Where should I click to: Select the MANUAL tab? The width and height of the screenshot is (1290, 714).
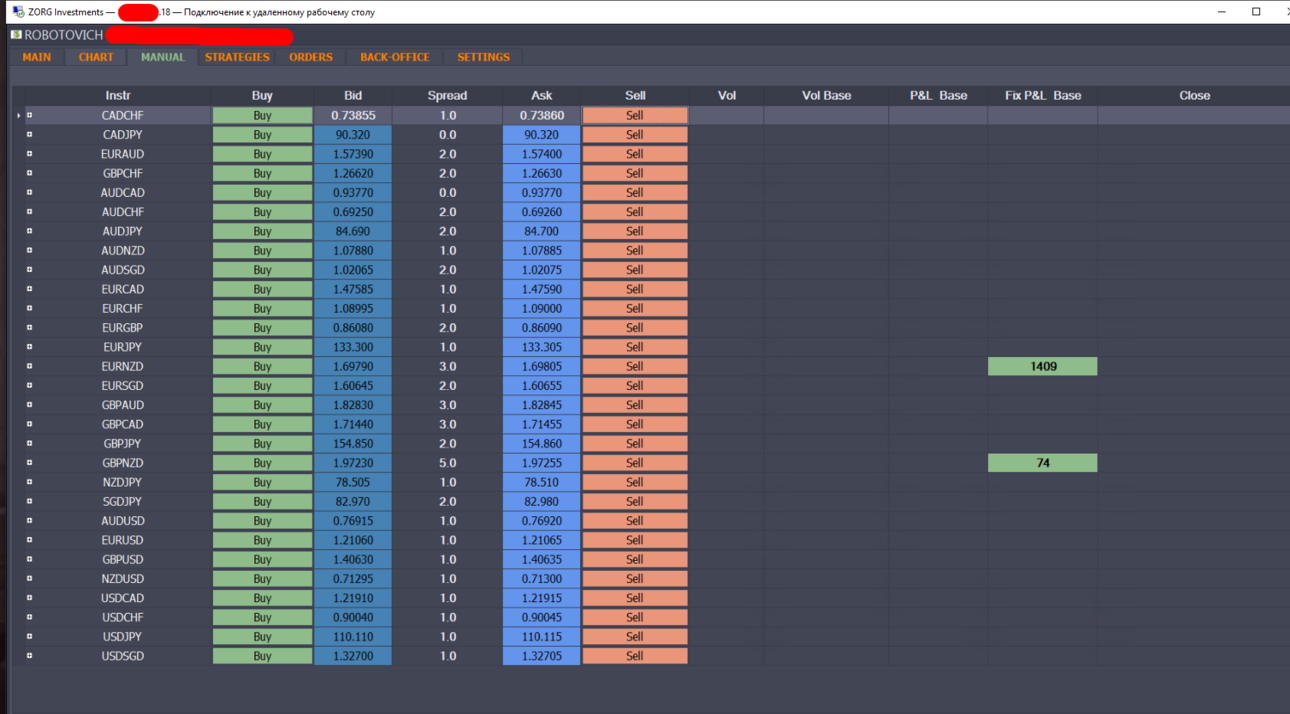coord(162,57)
